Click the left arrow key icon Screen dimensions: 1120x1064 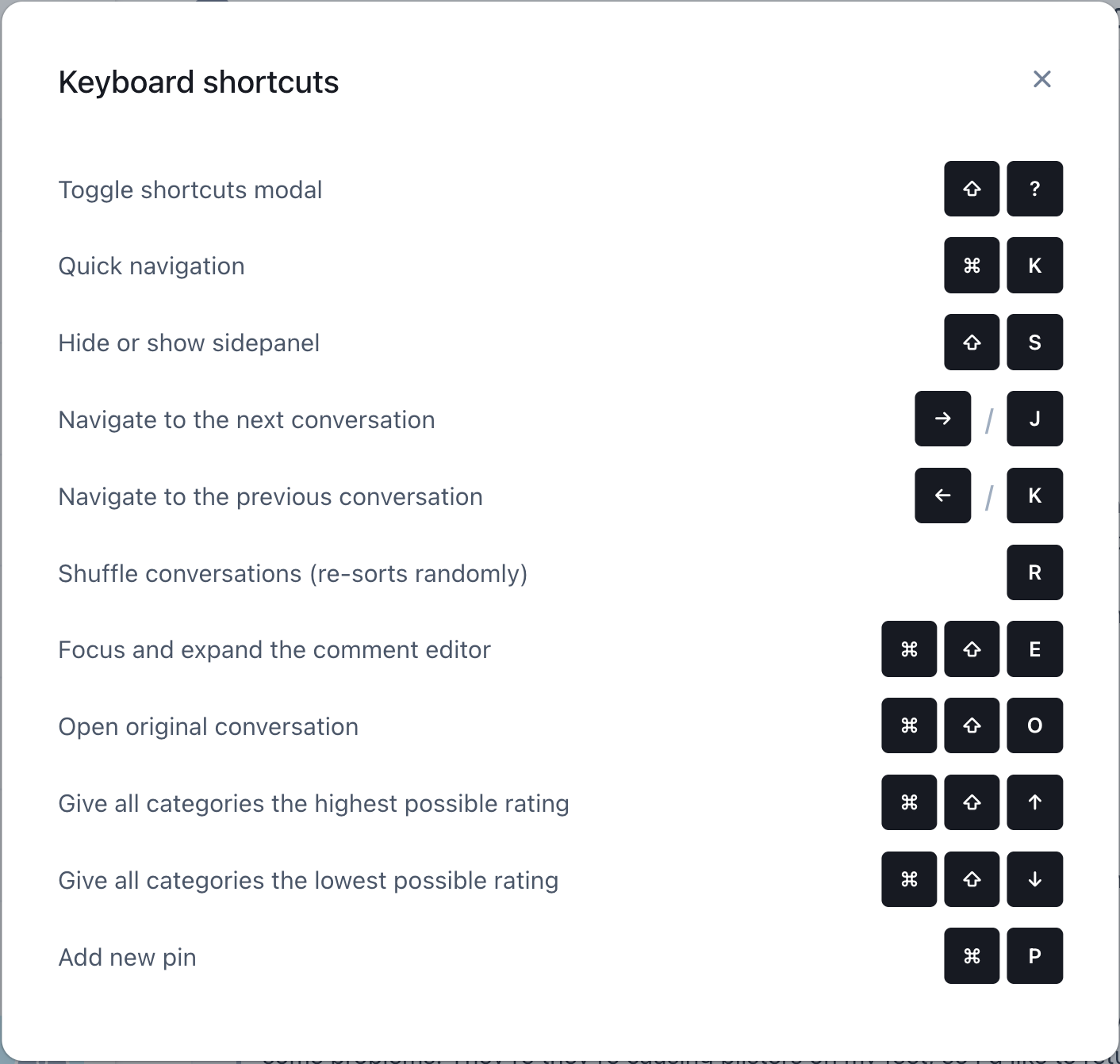942,496
